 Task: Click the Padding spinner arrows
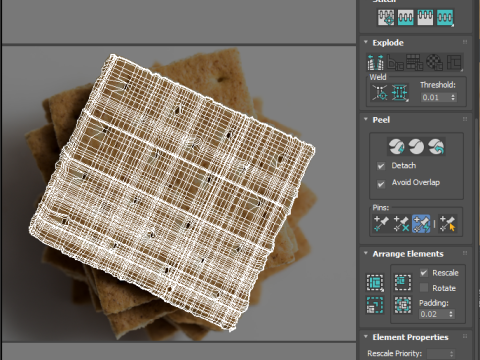[x=451, y=314]
